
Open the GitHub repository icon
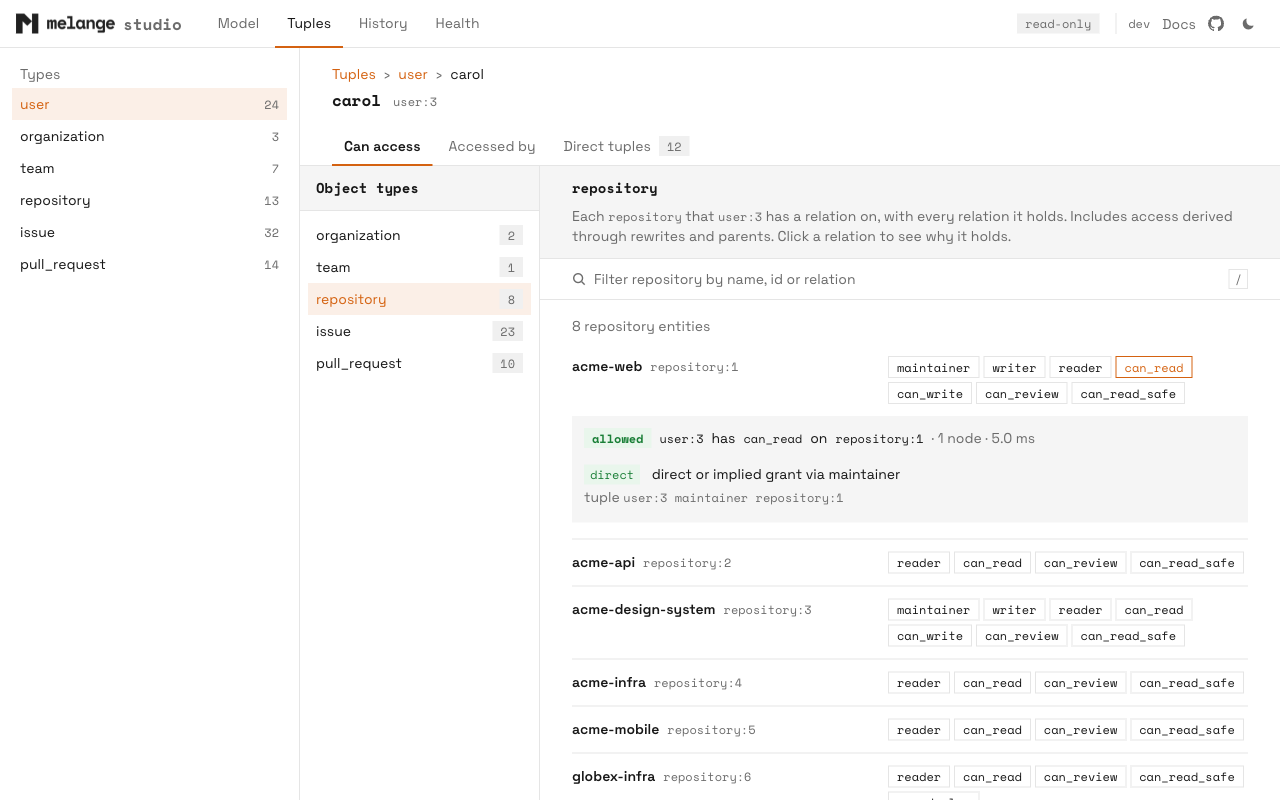1216,24
